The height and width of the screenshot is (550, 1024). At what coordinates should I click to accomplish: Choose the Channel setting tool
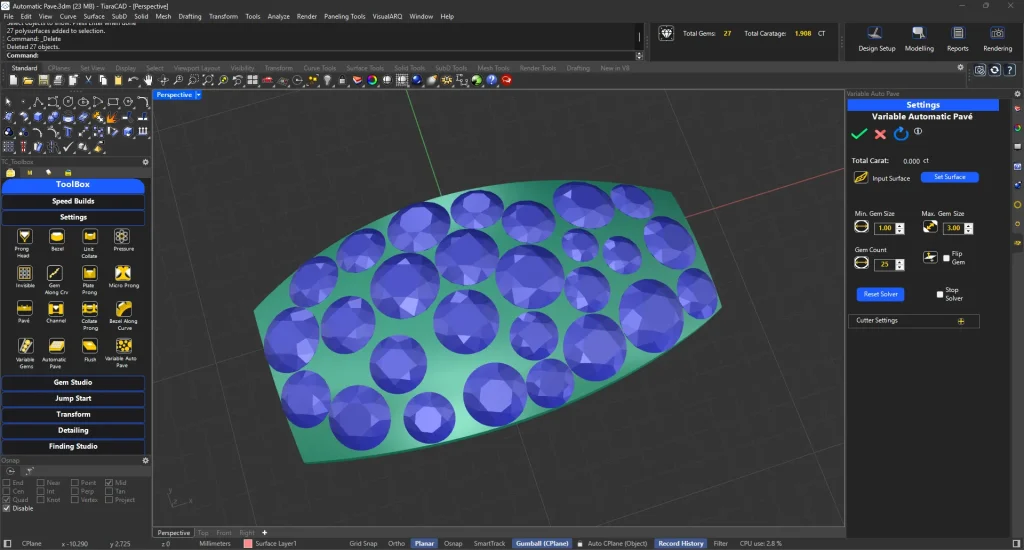(x=57, y=309)
